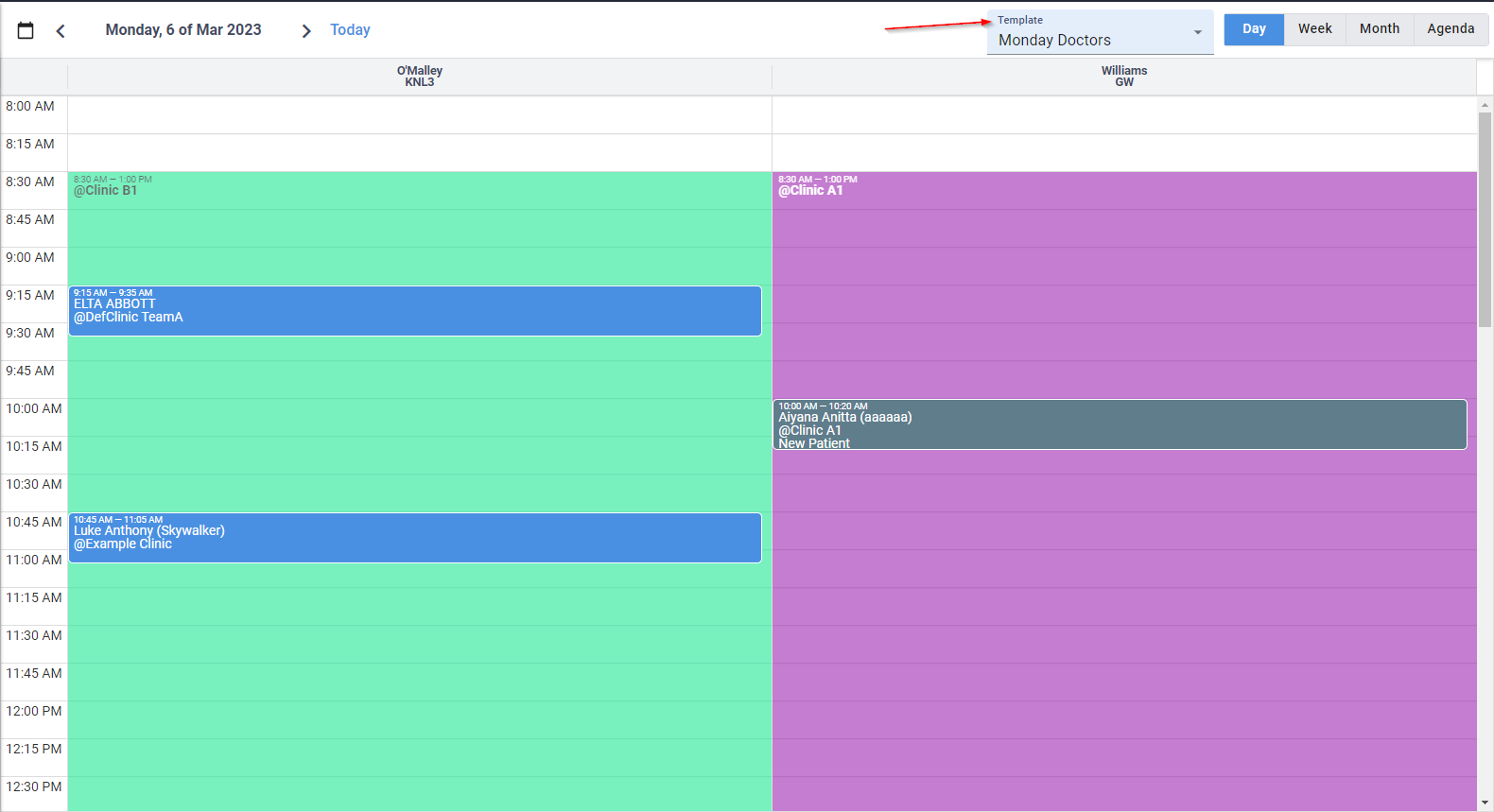The width and height of the screenshot is (1494, 812).
Task: Click scrollbar up arrow
Action: pos(1485,104)
